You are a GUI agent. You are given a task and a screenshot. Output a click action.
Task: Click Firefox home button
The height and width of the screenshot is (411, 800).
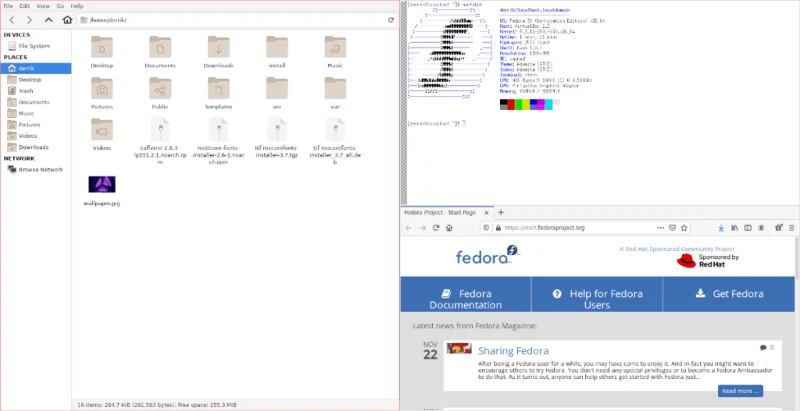pyautogui.click(x=449, y=228)
